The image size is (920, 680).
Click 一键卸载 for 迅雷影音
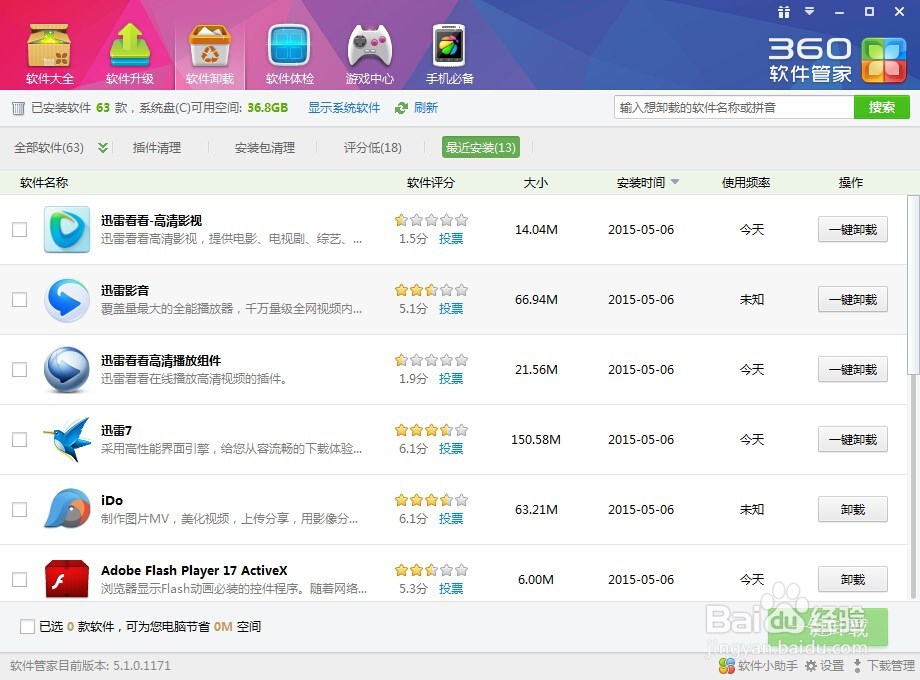853,300
